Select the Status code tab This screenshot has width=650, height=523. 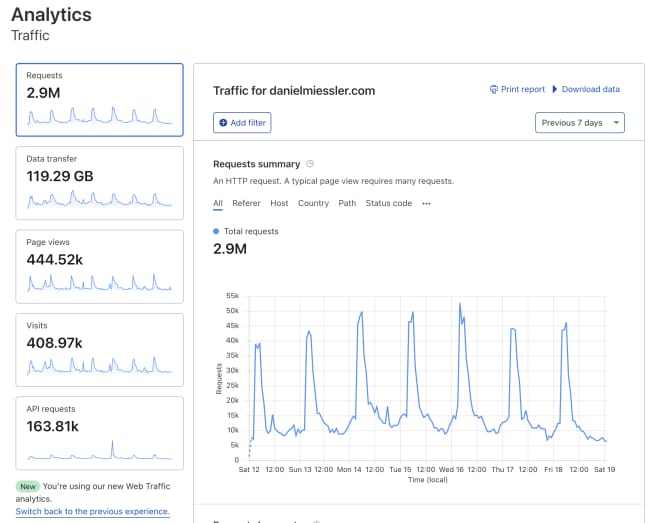point(388,203)
